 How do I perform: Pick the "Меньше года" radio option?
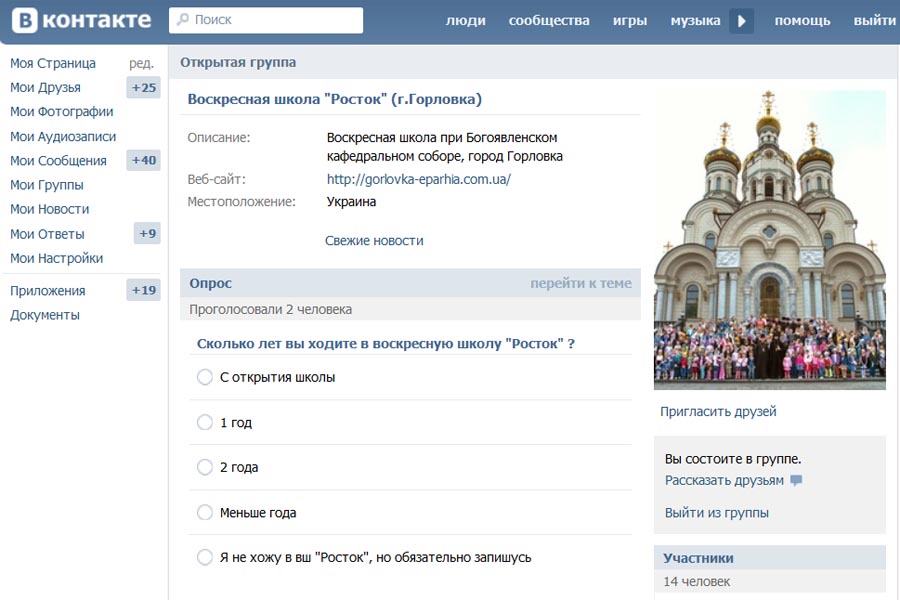205,513
